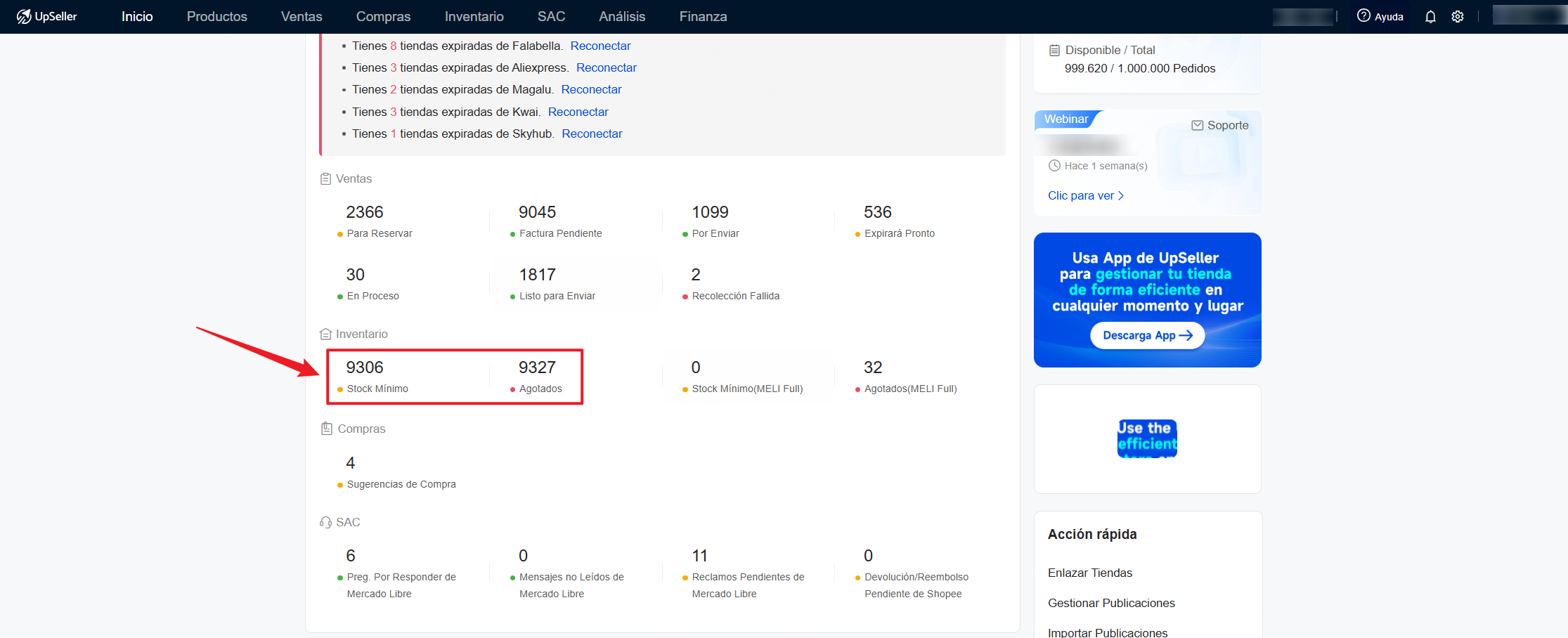Open the Ventas menu in navbar
The width and height of the screenshot is (1568, 638).
pyautogui.click(x=302, y=16)
